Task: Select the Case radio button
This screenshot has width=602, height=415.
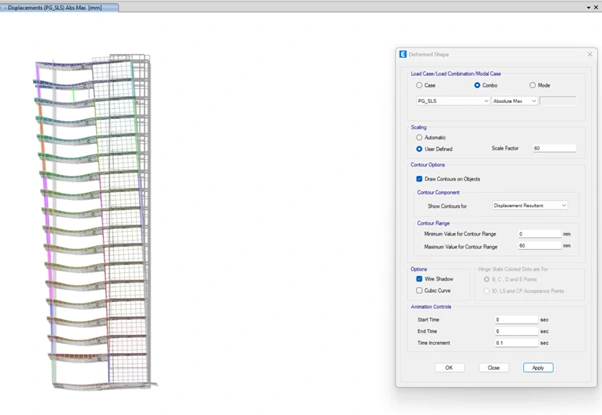Action: pyautogui.click(x=419, y=85)
